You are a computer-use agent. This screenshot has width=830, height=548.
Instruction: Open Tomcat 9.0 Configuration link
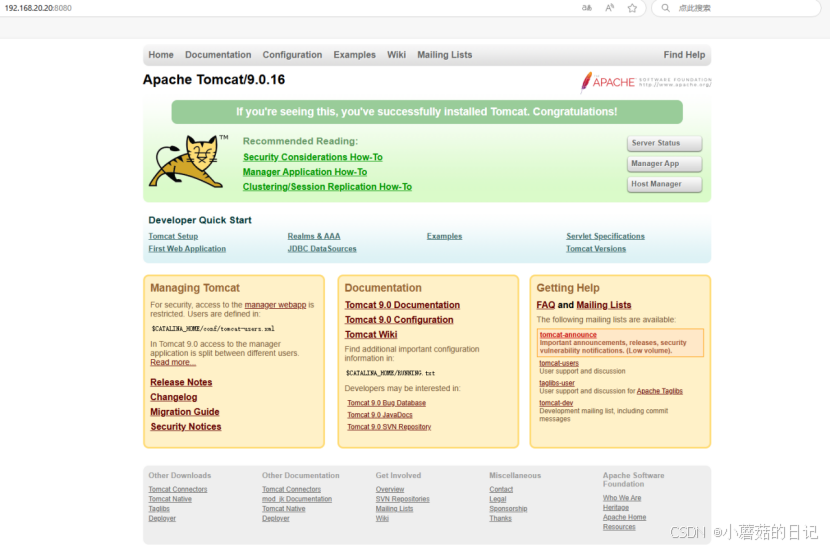399,320
